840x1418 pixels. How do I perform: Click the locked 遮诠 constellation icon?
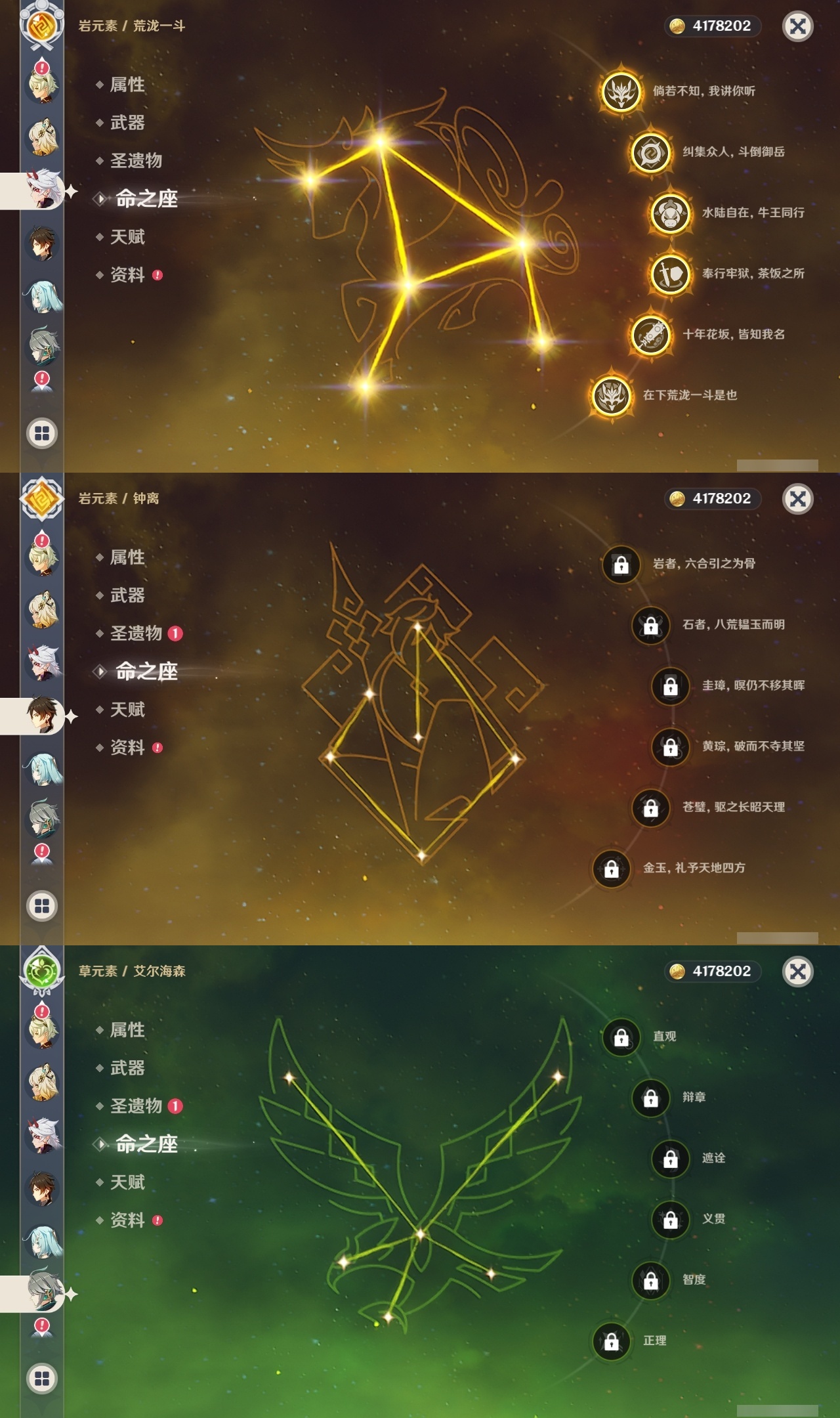point(670,1159)
